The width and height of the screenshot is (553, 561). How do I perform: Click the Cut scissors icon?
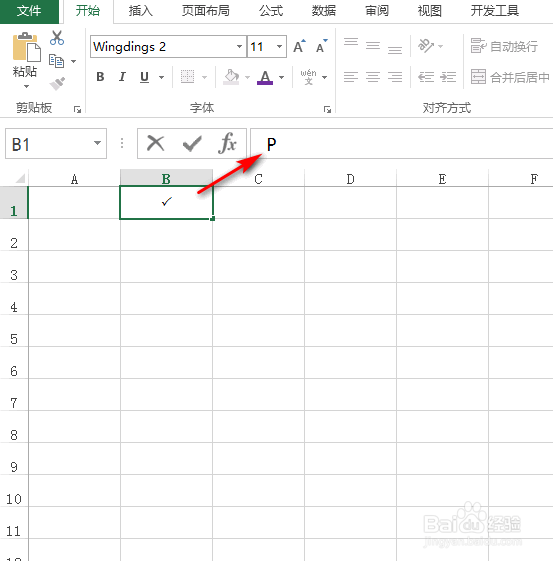(57, 38)
